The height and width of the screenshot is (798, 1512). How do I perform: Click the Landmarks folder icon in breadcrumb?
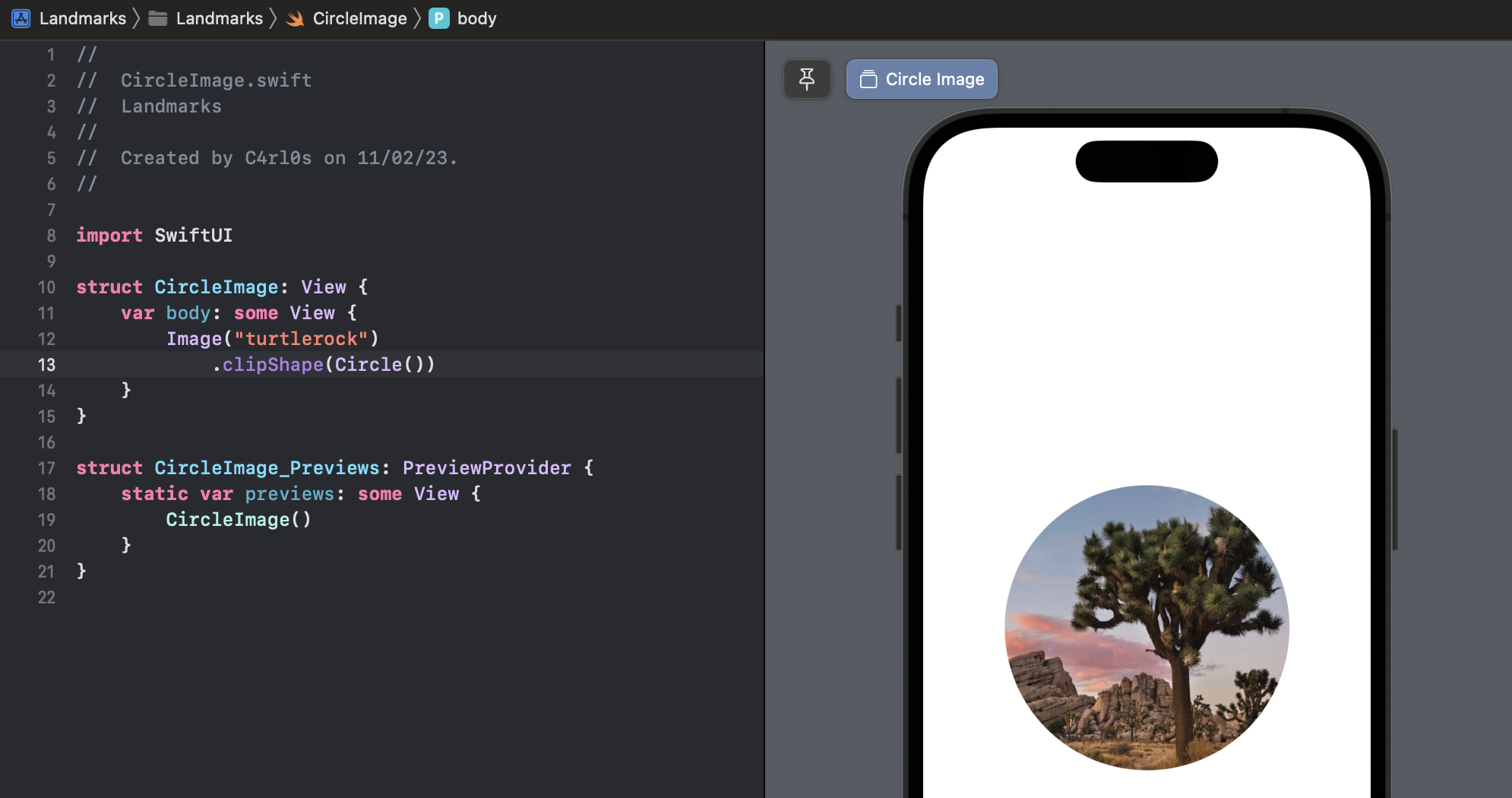[158, 18]
